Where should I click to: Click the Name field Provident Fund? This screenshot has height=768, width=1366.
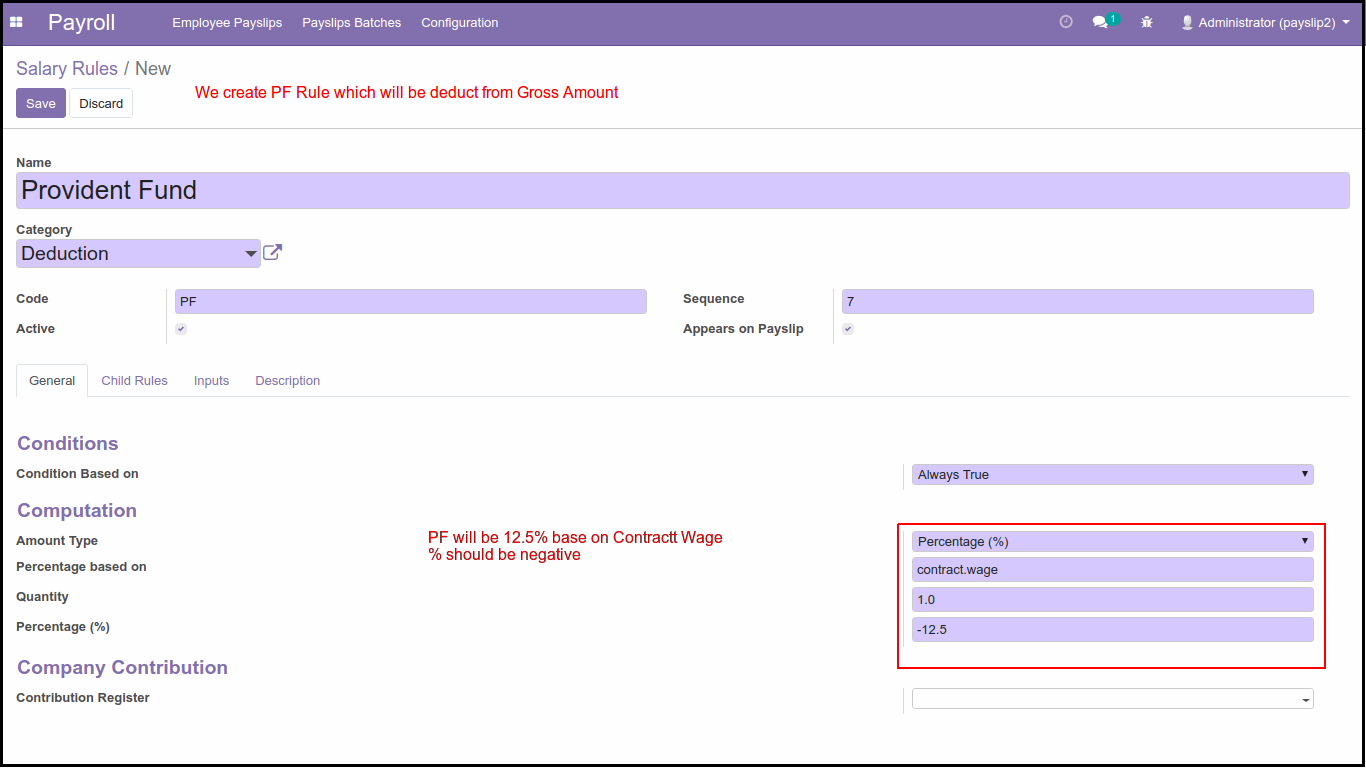pyautogui.click(x=683, y=190)
